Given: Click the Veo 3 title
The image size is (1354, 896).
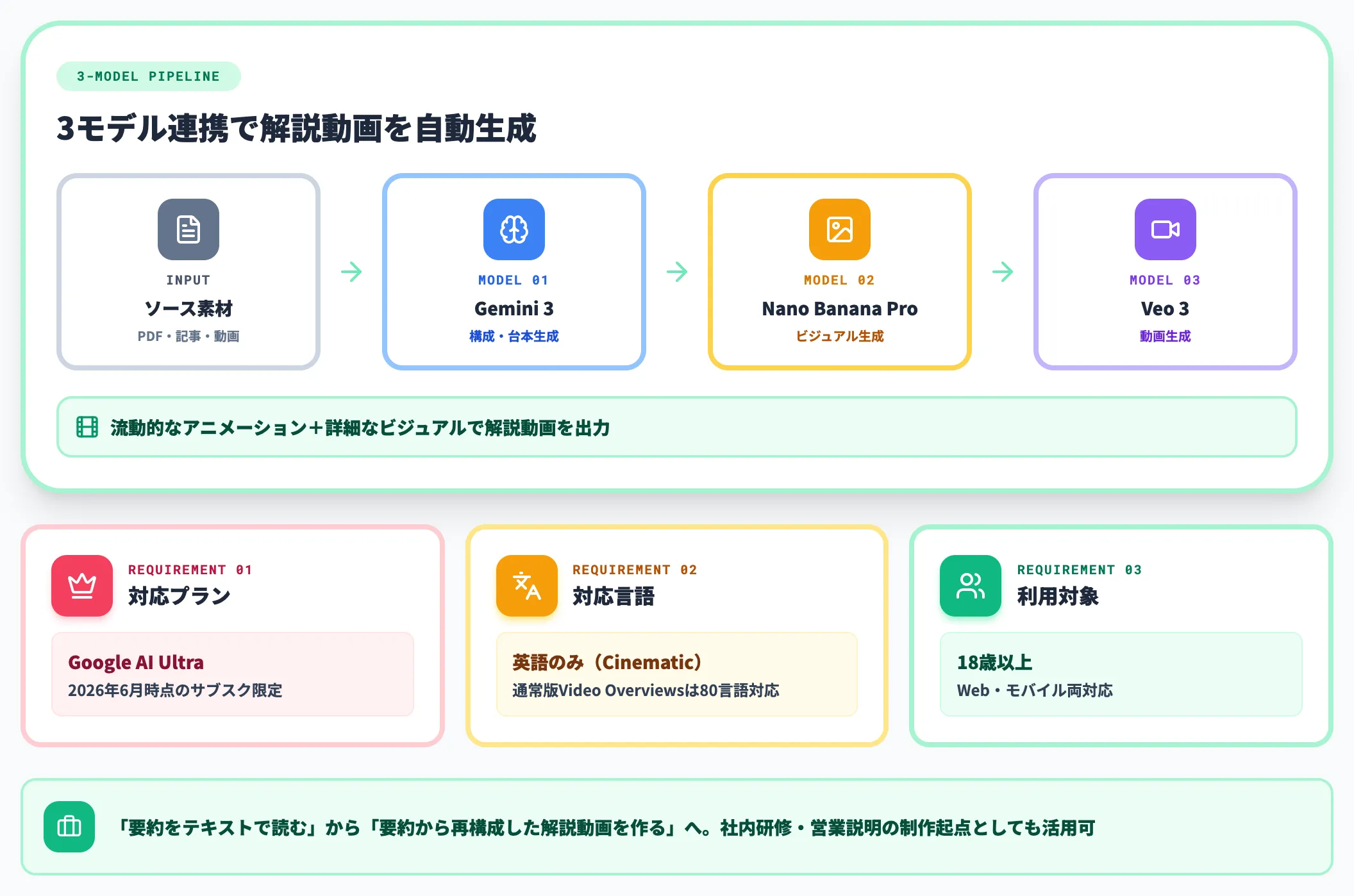Looking at the screenshot, I should tap(1166, 308).
